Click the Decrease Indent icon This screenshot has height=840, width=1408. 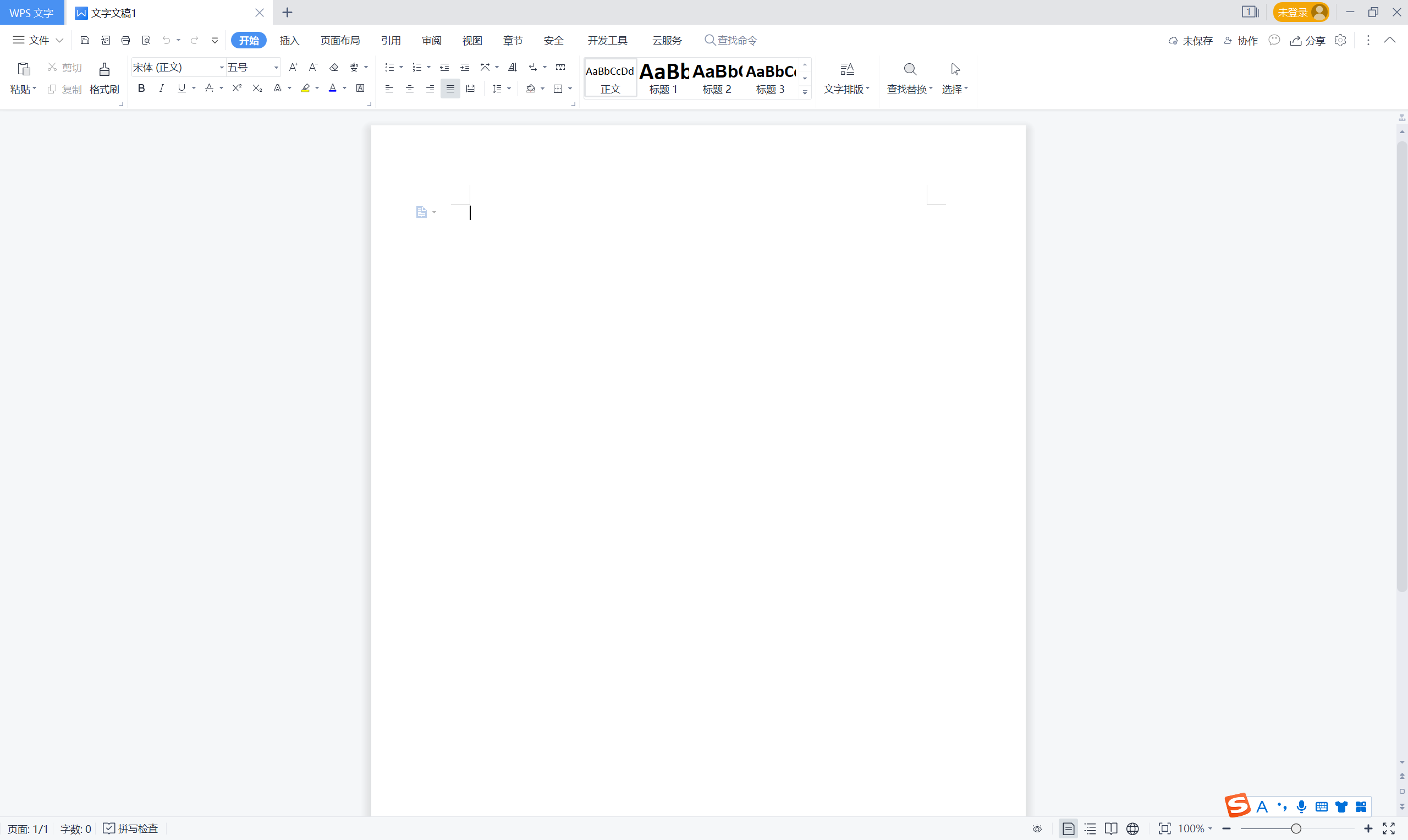[x=444, y=68]
